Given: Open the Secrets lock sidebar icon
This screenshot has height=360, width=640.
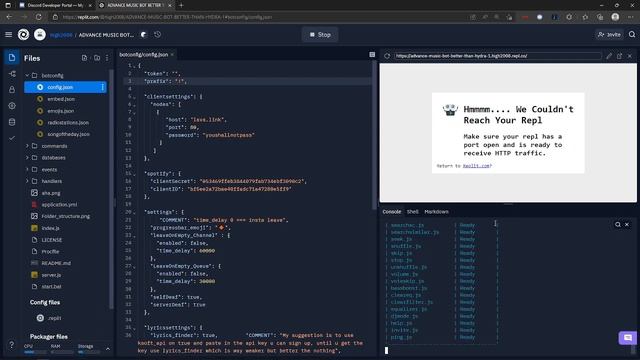Looking at the screenshot, I should click(12, 89).
